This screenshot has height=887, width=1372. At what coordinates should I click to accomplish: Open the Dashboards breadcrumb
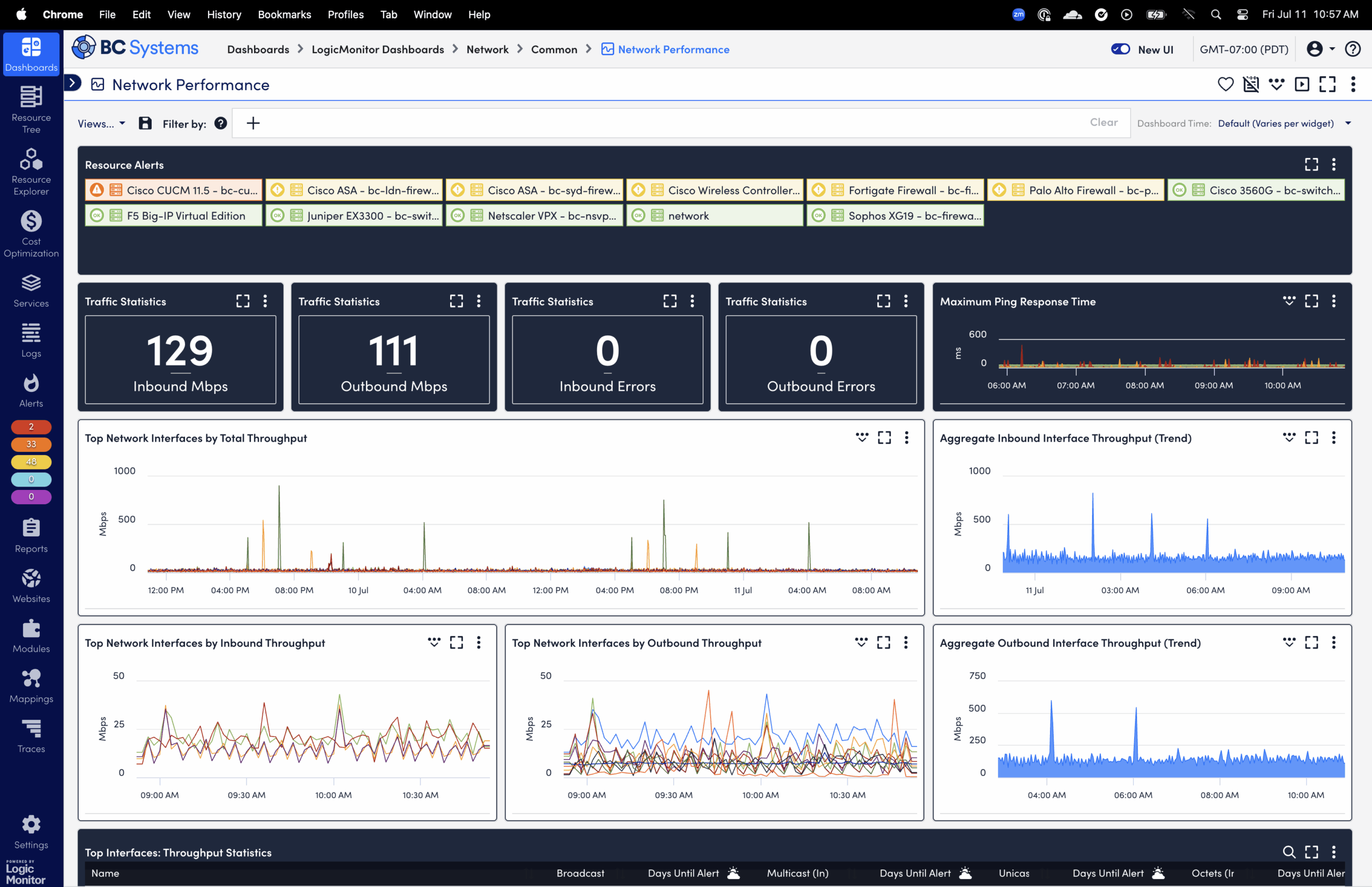pyautogui.click(x=258, y=49)
